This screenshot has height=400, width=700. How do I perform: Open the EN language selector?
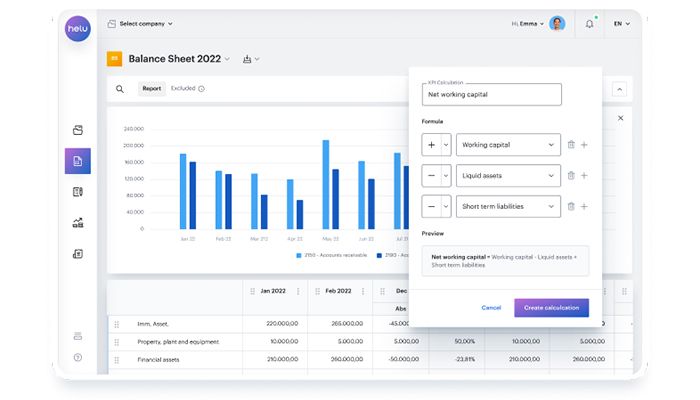621,23
